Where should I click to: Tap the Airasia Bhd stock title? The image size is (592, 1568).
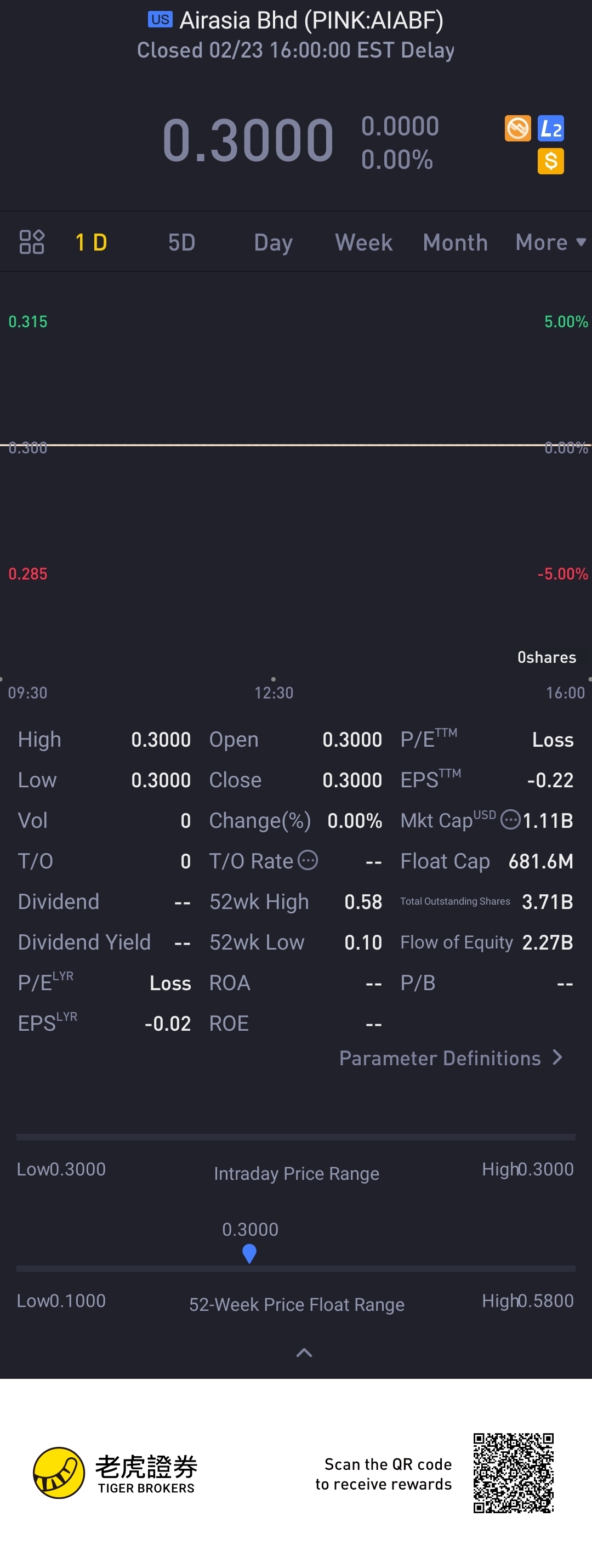point(311,20)
